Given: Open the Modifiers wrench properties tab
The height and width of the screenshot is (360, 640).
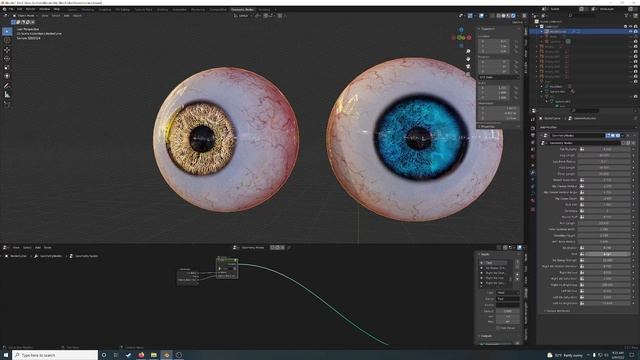Looking at the screenshot, I should 533,173.
